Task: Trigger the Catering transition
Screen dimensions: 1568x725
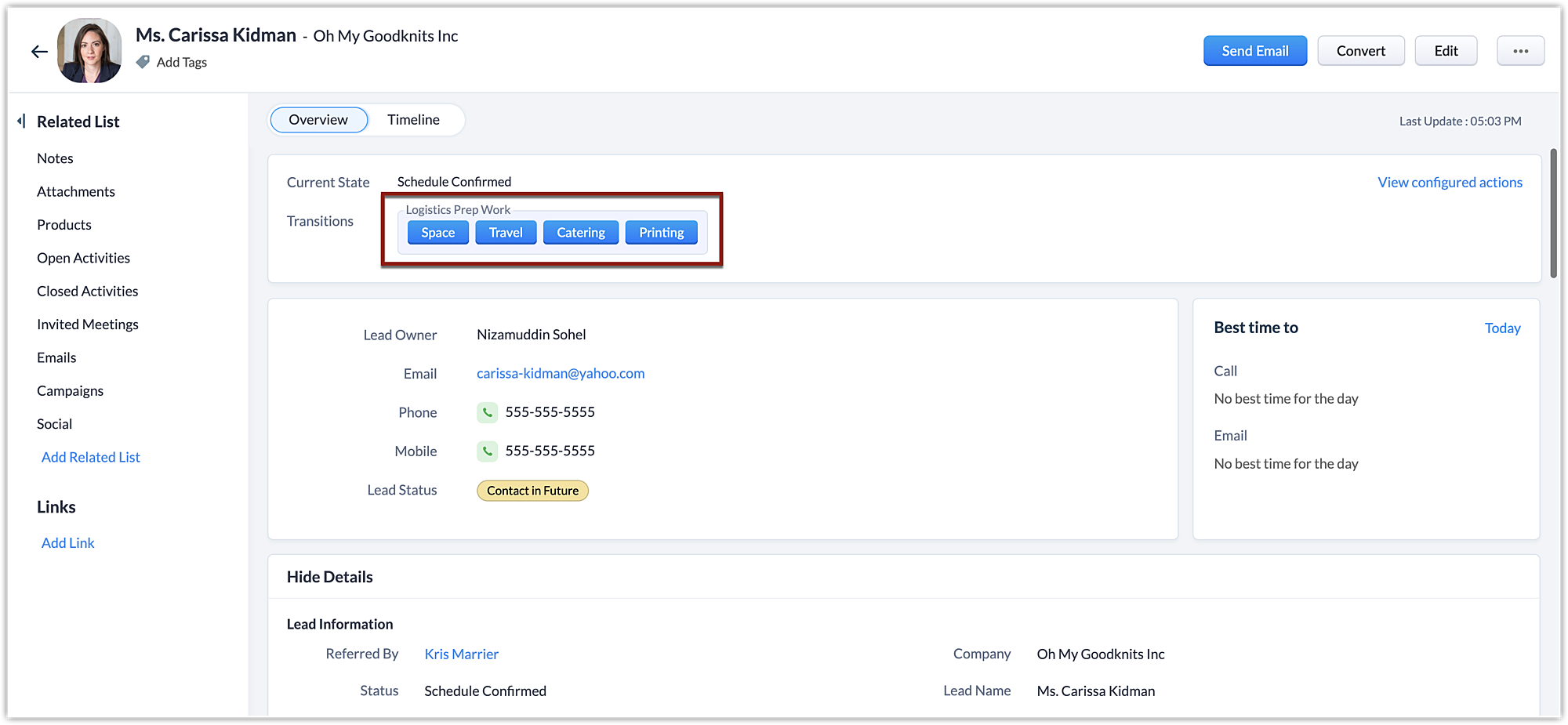Action: [580, 233]
